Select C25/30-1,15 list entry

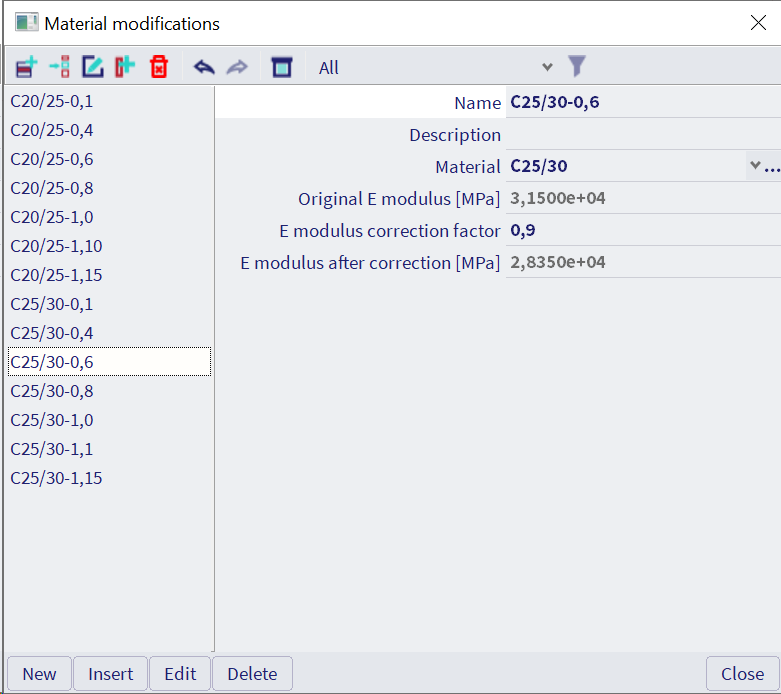(x=56, y=478)
